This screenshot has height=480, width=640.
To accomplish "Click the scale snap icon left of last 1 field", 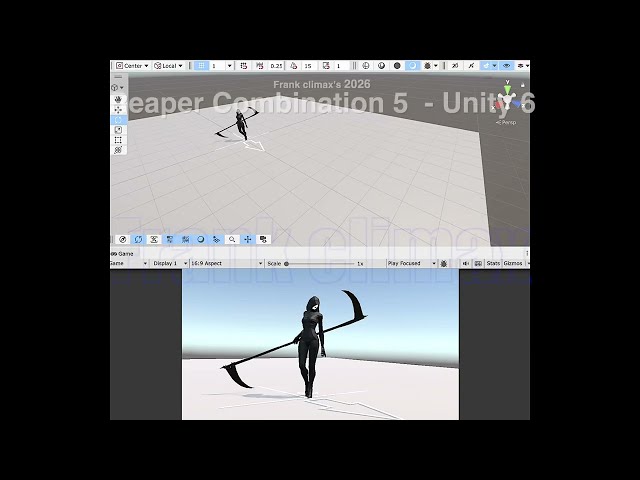I will [x=326, y=66].
